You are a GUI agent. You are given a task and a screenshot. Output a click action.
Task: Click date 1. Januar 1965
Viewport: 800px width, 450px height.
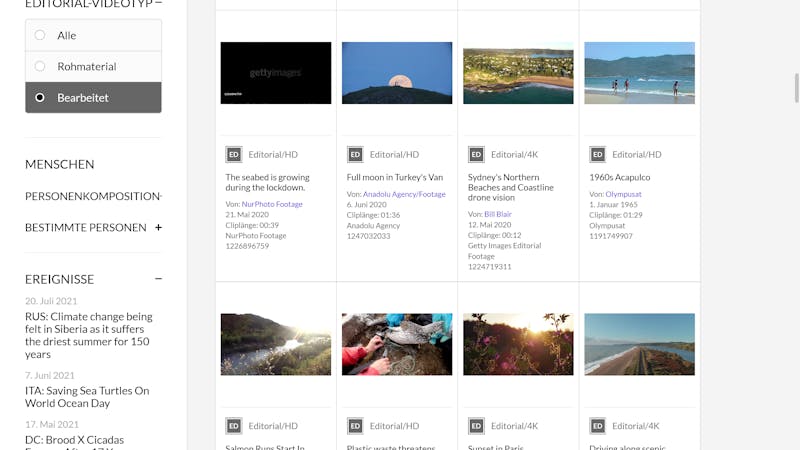(x=613, y=205)
